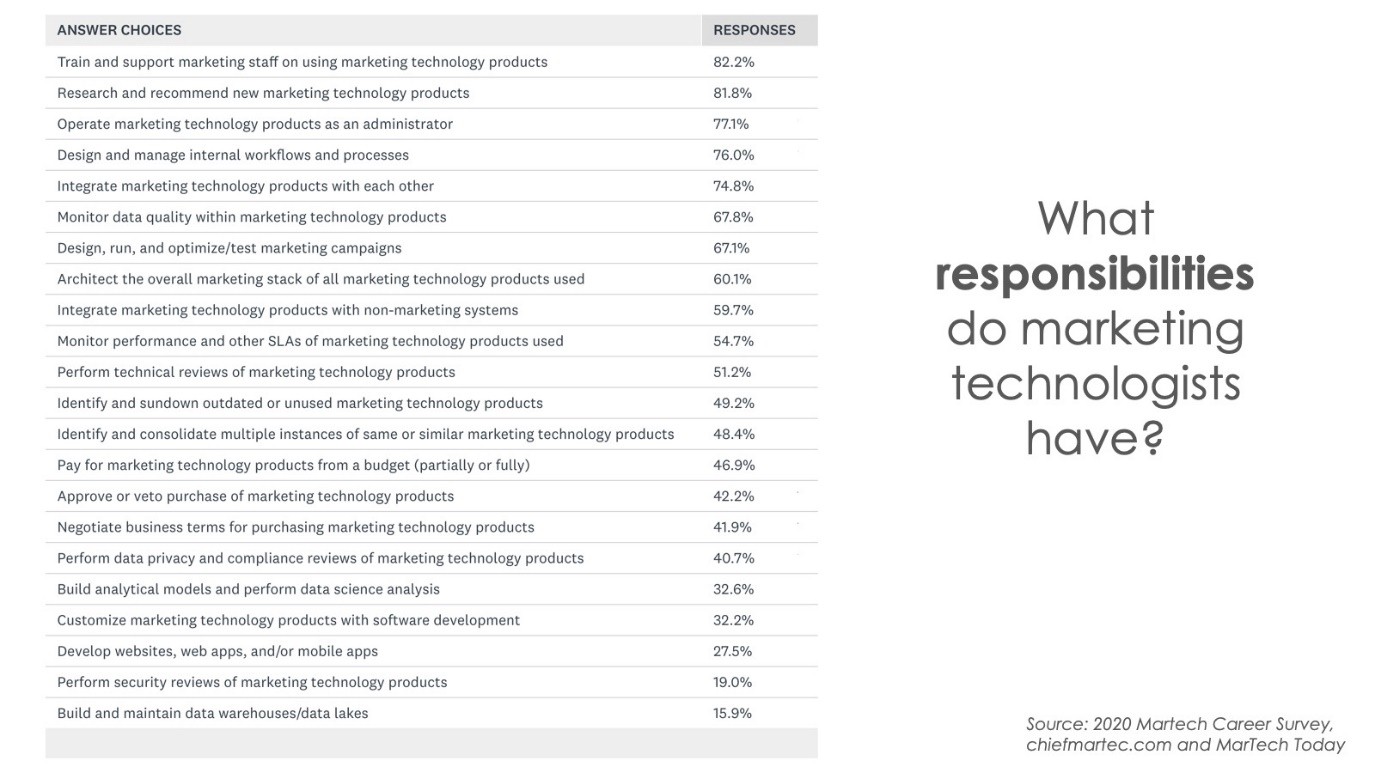
Task: Click the 46.9% response value
Action: [x=733, y=465]
